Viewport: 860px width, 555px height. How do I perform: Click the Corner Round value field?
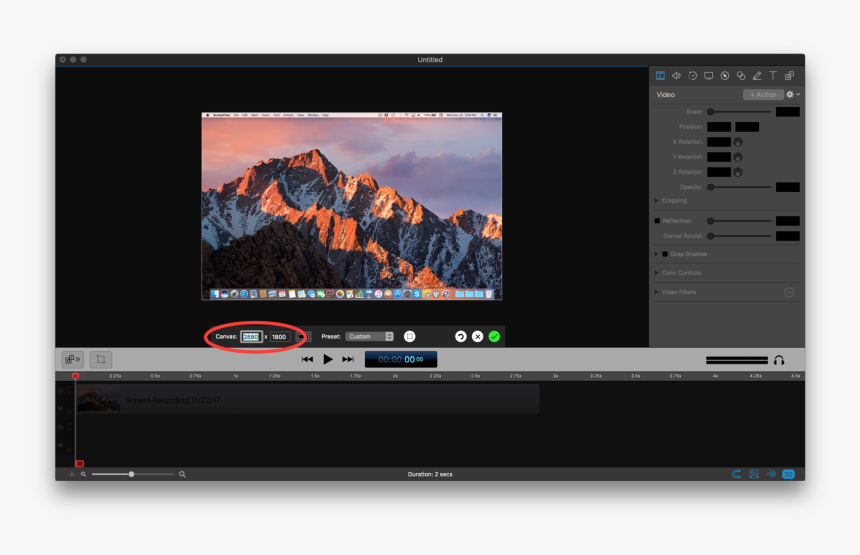click(788, 236)
